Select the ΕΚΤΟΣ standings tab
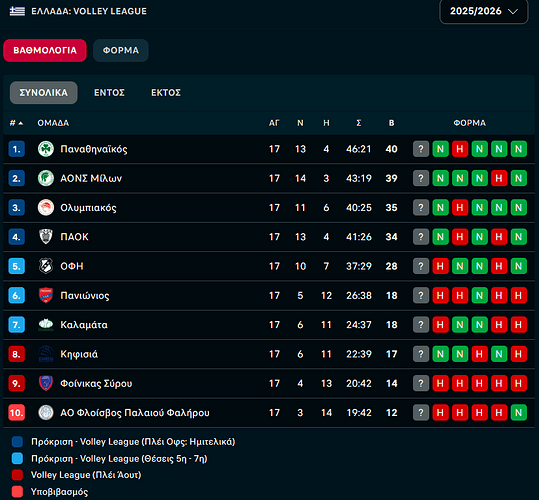This screenshot has height=500, width=539. [166, 93]
